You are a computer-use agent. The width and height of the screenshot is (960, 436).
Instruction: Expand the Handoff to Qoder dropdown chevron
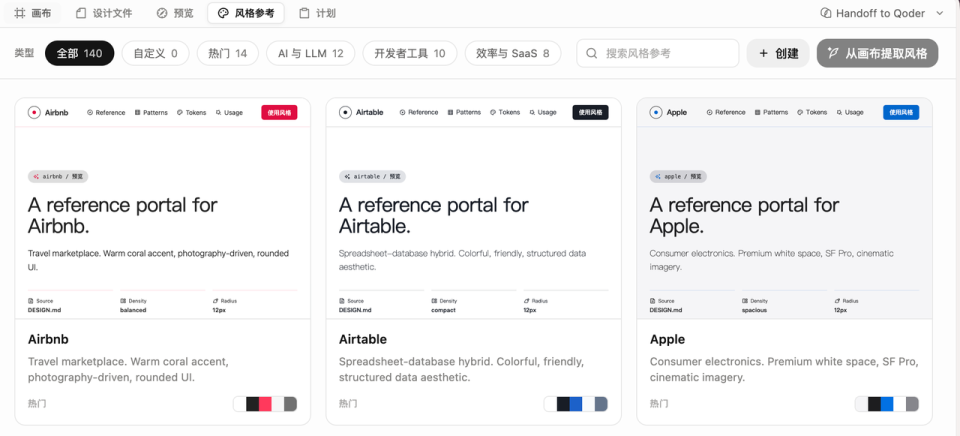940,13
